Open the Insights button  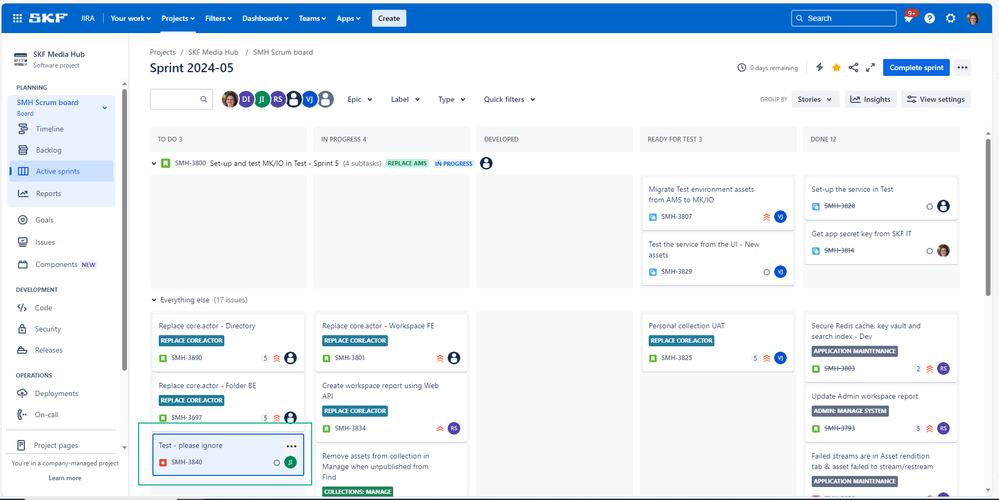pyautogui.click(x=871, y=99)
